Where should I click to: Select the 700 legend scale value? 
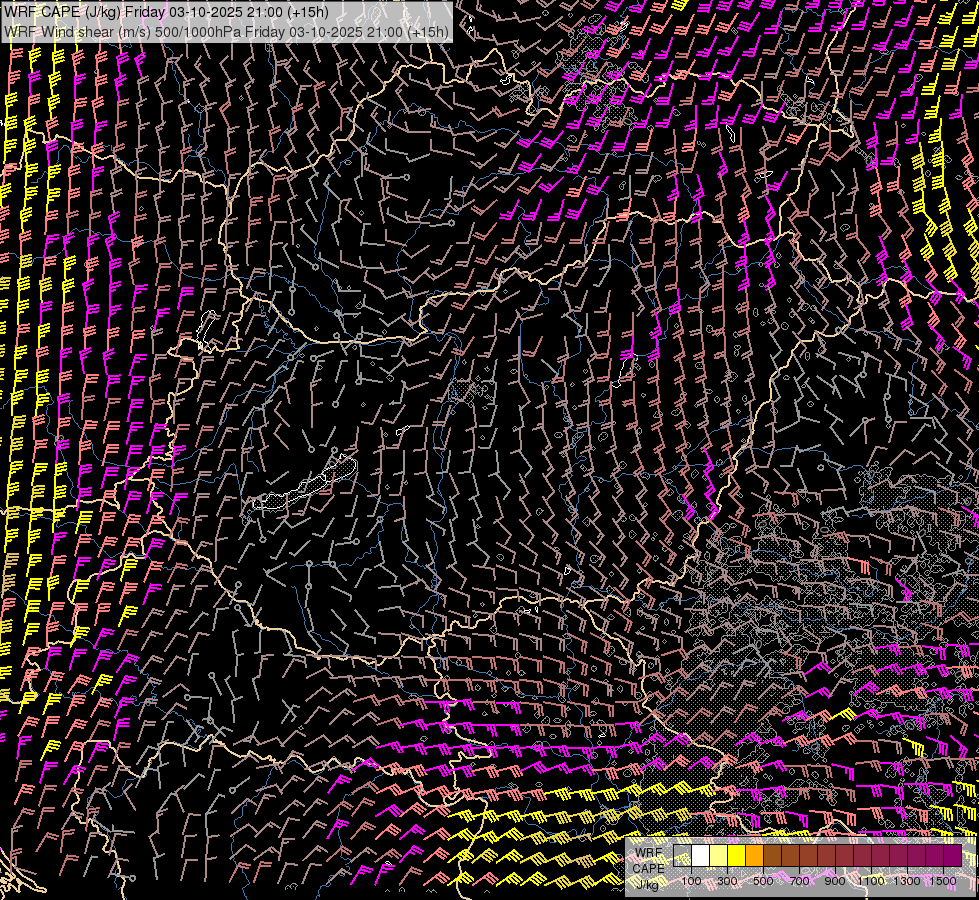(799, 881)
